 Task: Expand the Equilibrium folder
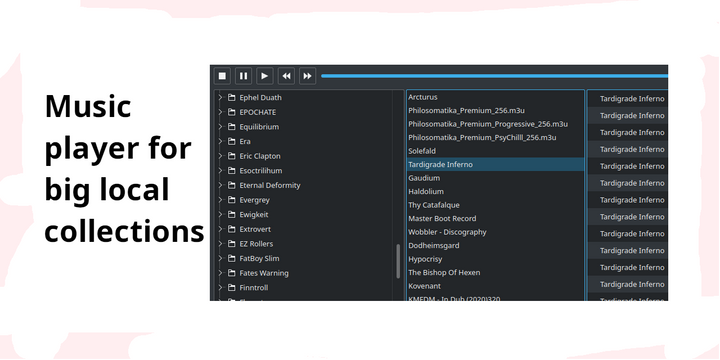[x=220, y=127]
